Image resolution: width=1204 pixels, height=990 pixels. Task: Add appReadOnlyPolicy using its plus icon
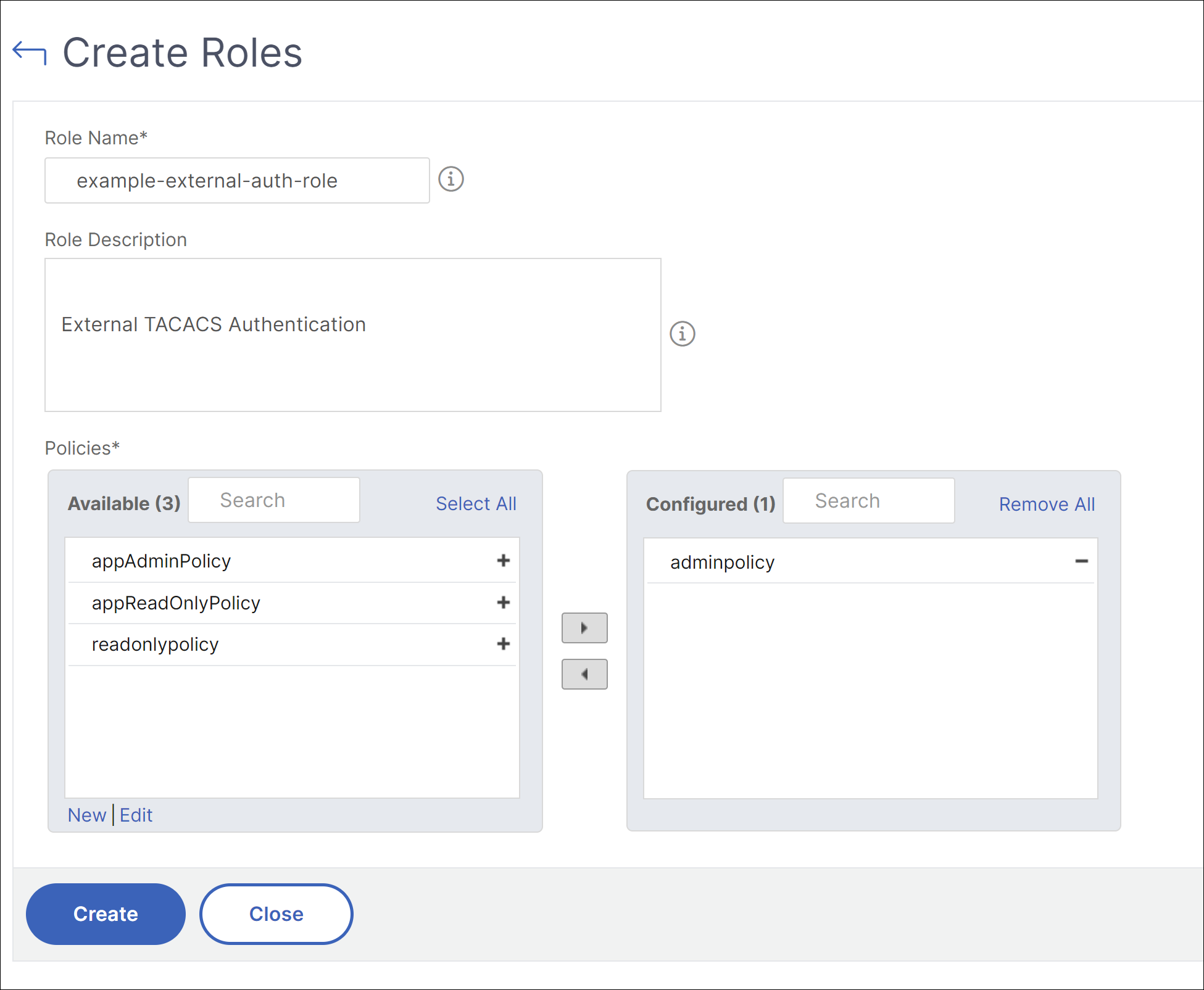pyautogui.click(x=503, y=602)
